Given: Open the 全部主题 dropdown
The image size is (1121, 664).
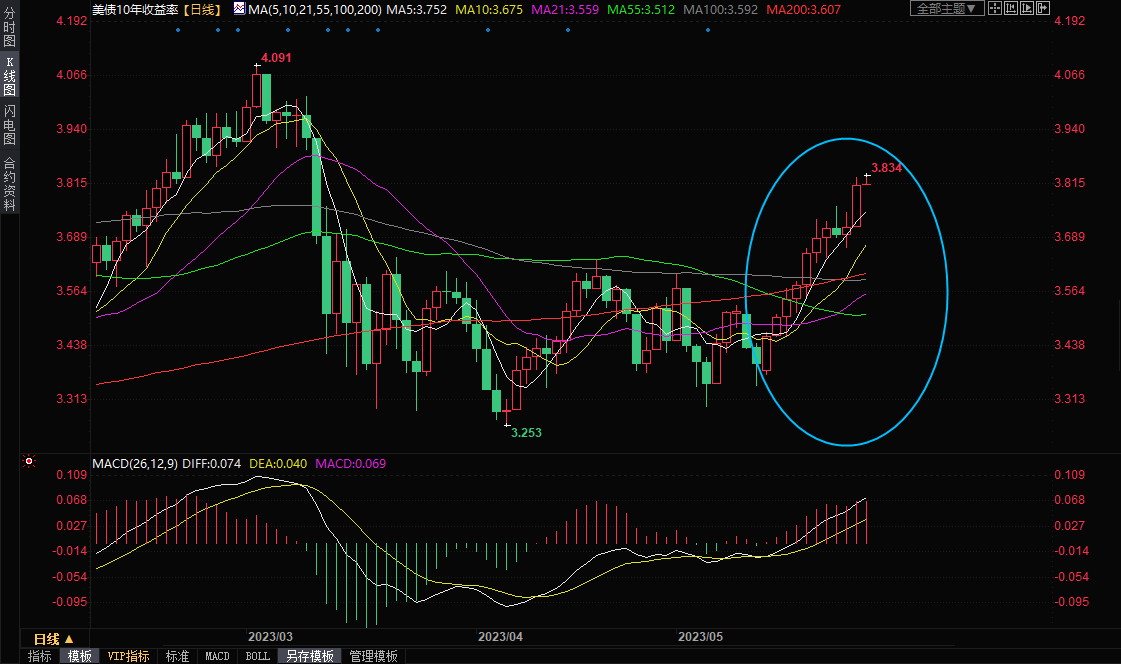Looking at the screenshot, I should pyautogui.click(x=944, y=9).
